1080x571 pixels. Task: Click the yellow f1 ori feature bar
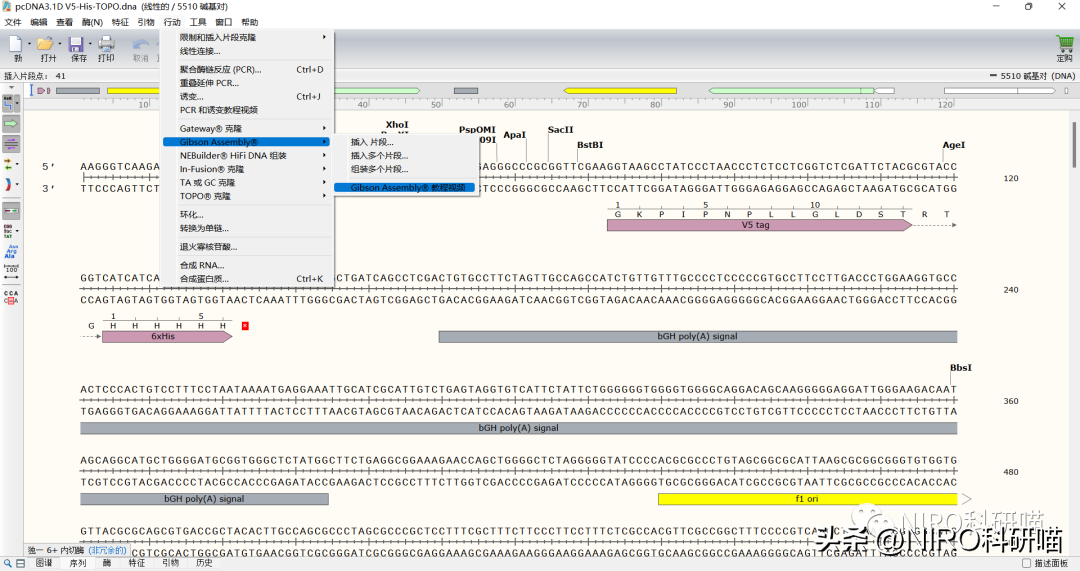click(806, 499)
